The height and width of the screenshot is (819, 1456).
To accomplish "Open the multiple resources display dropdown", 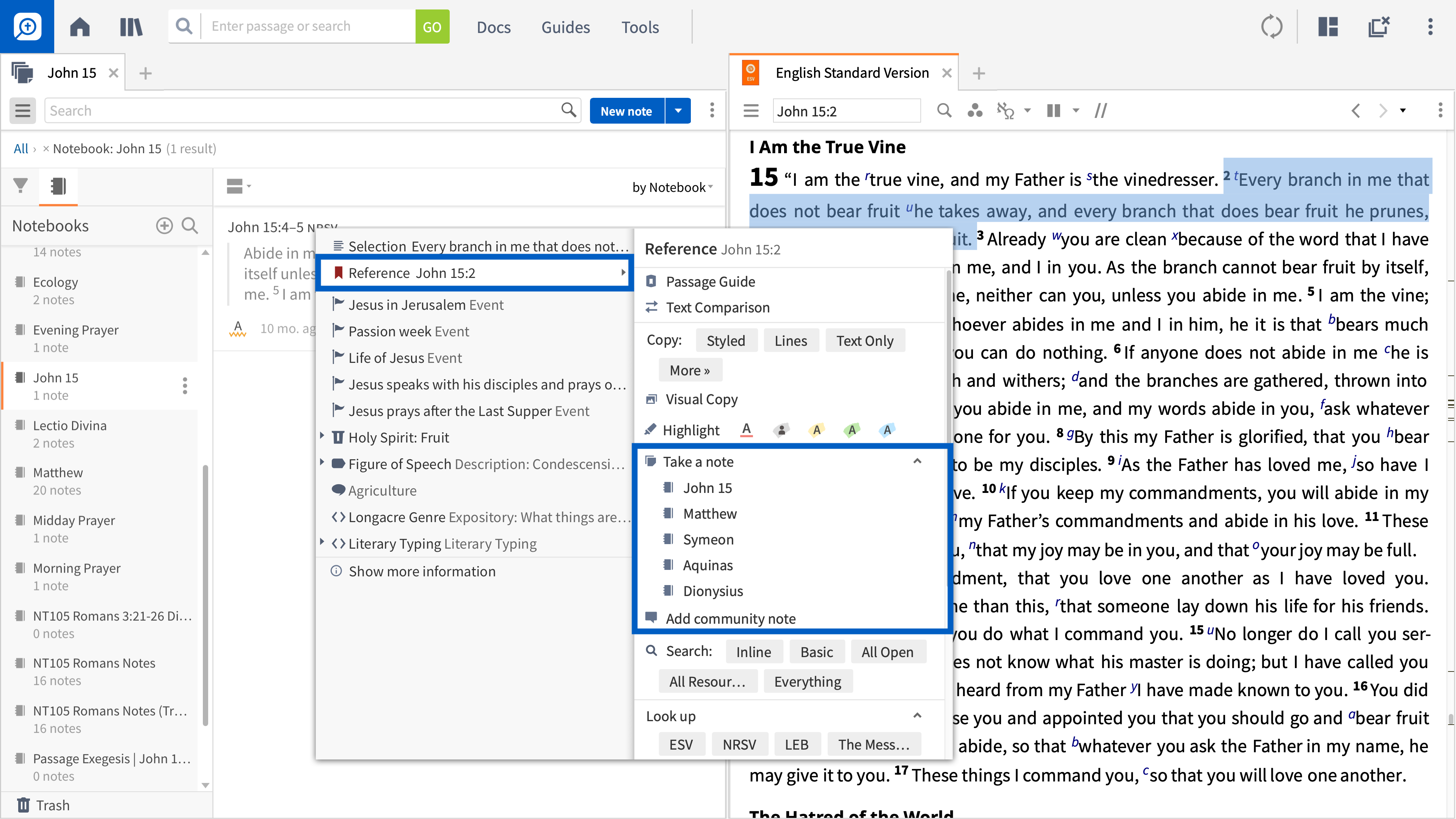I will 1076,111.
